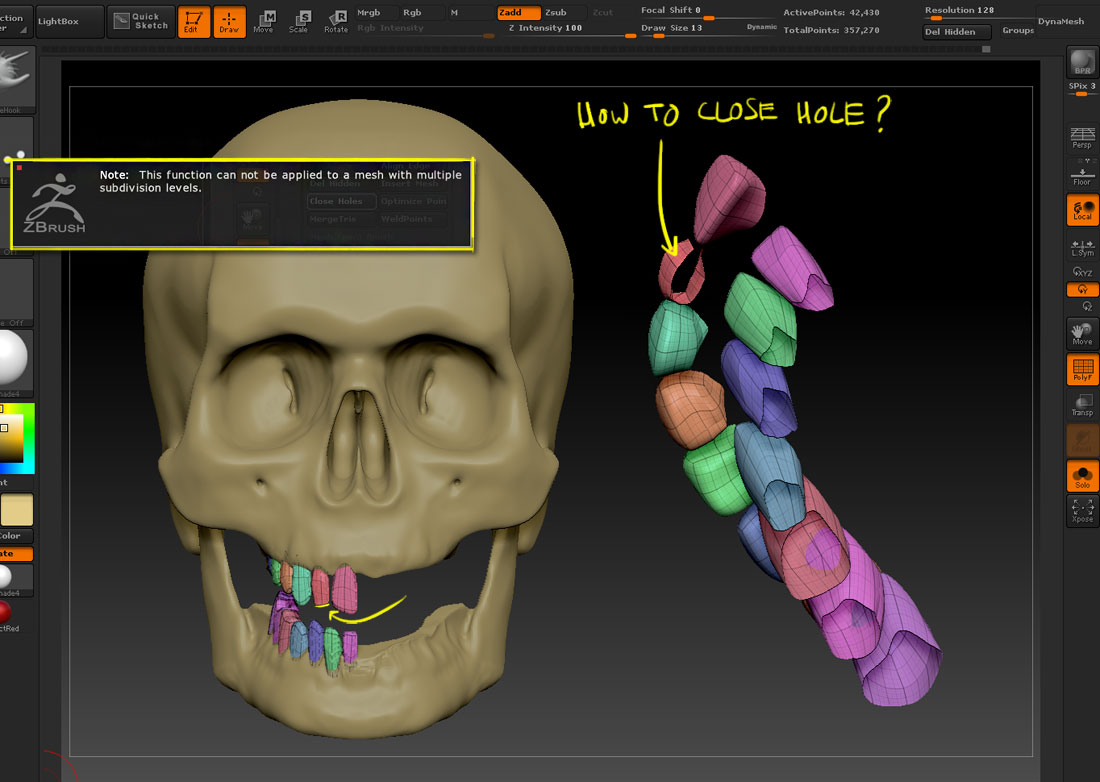Click the orange Alternate button under Color

pos(16,554)
